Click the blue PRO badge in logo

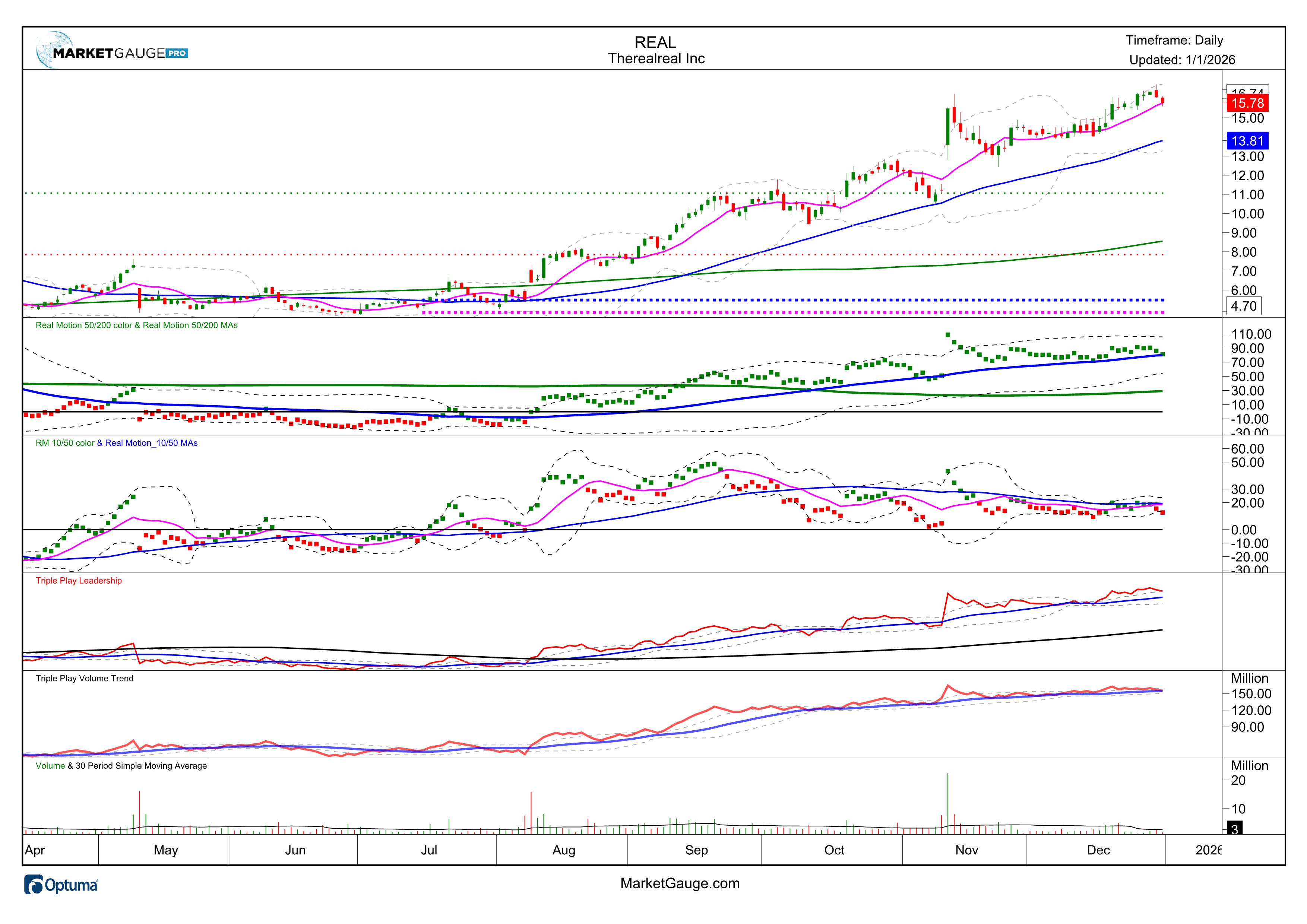click(x=177, y=54)
